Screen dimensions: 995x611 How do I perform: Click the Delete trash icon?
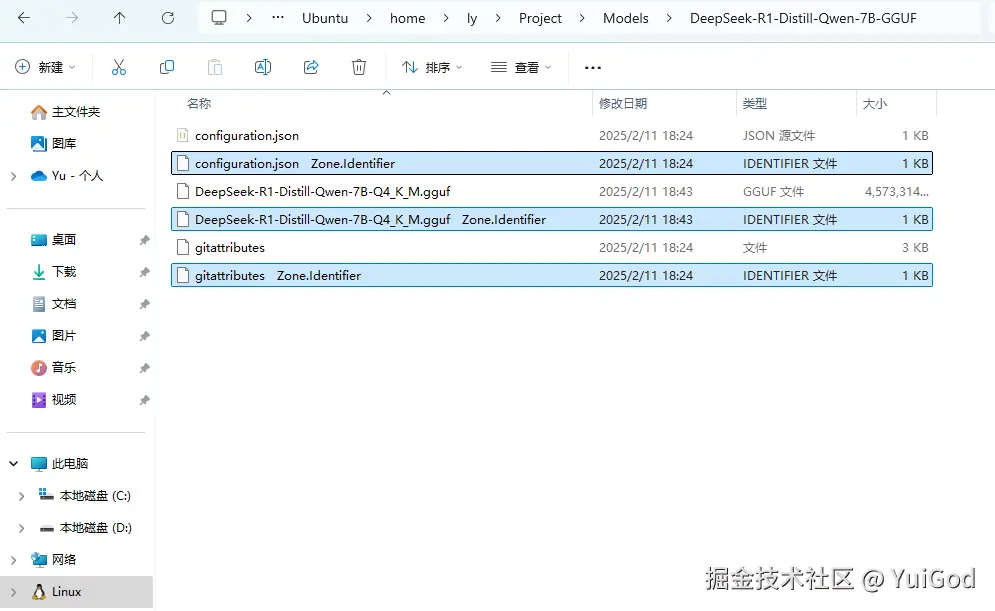pyautogui.click(x=359, y=67)
